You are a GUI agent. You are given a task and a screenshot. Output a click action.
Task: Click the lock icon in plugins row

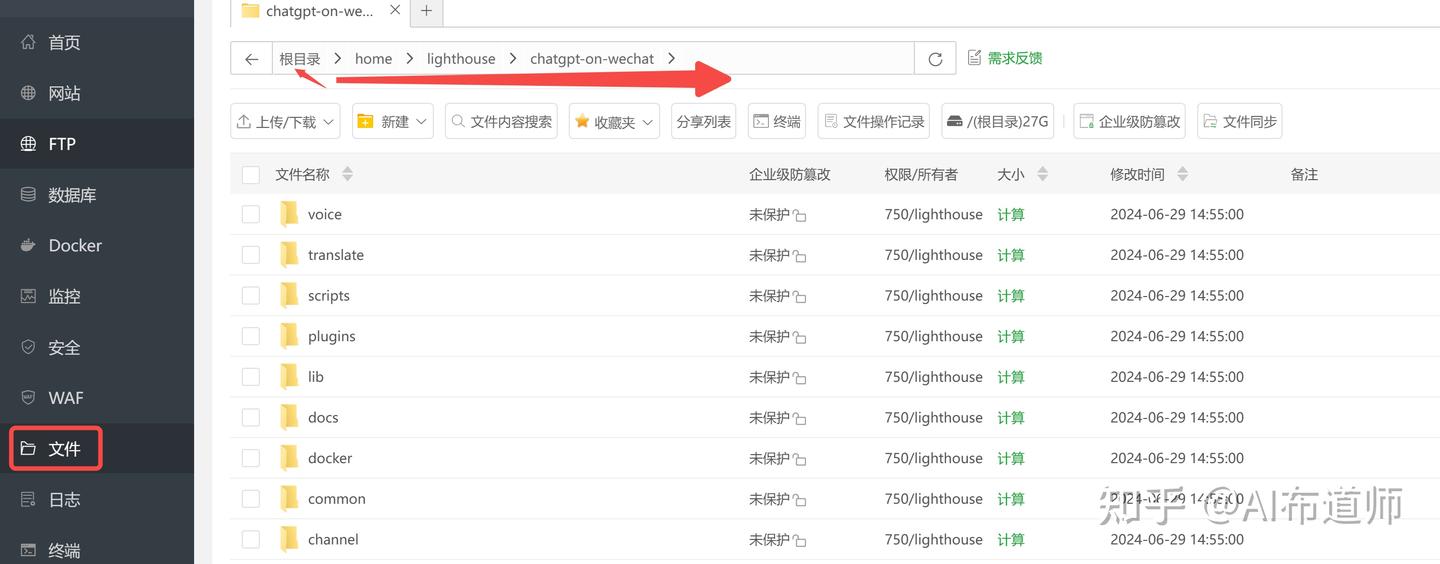point(800,337)
